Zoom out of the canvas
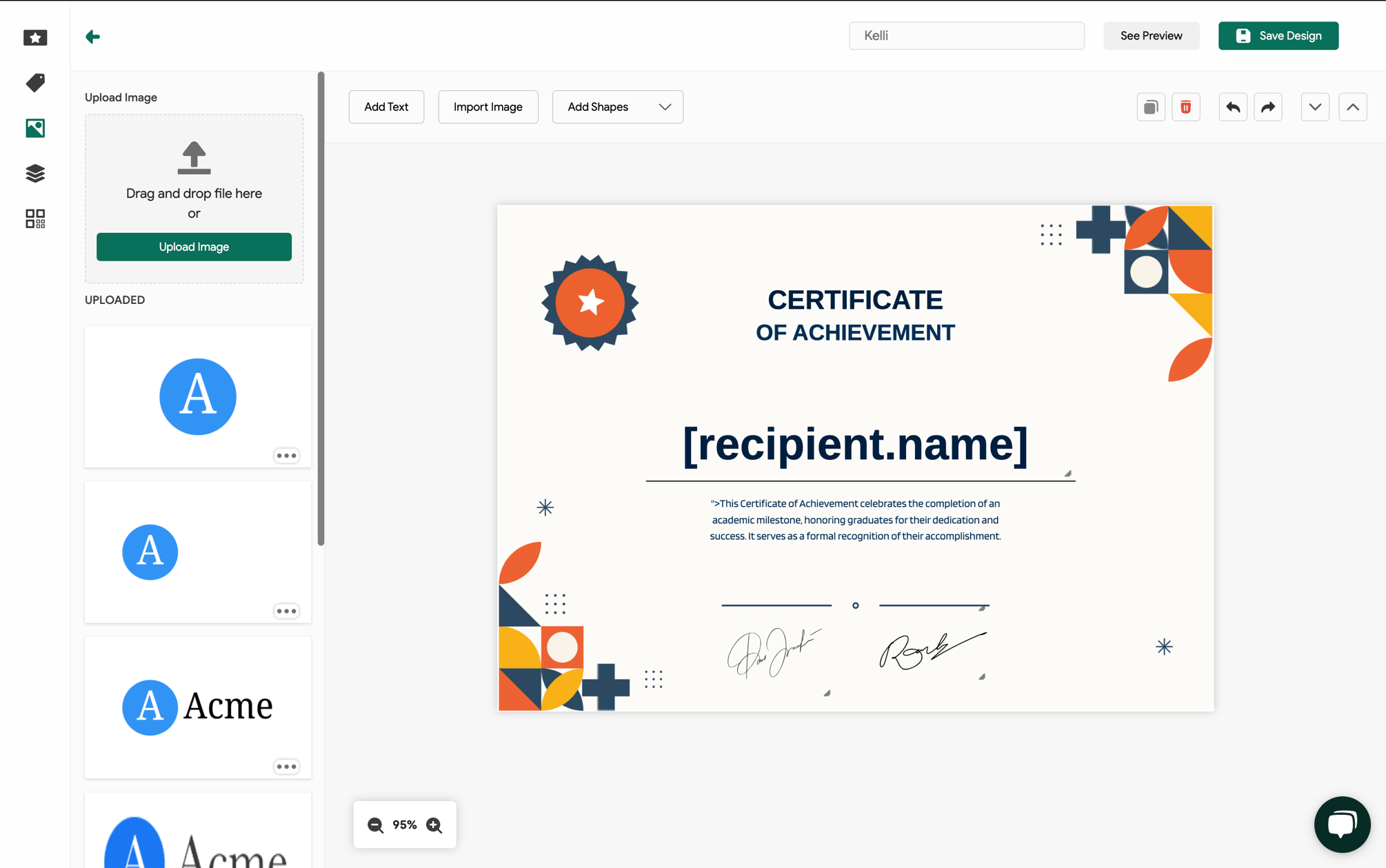1386x868 pixels. coord(376,825)
